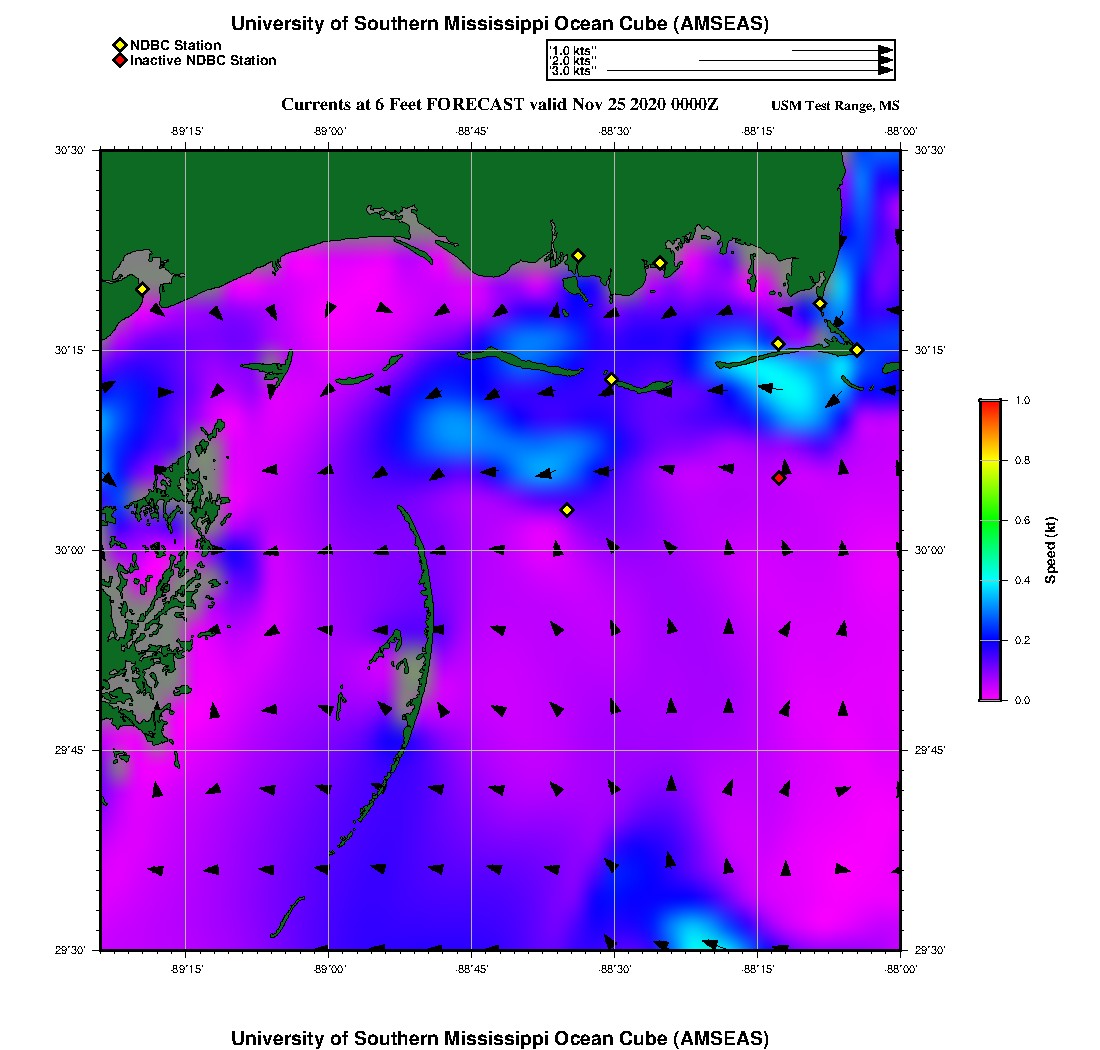The image size is (1100, 1050).
Task: Select the red inactive station marker on the map
Action: 778,478
